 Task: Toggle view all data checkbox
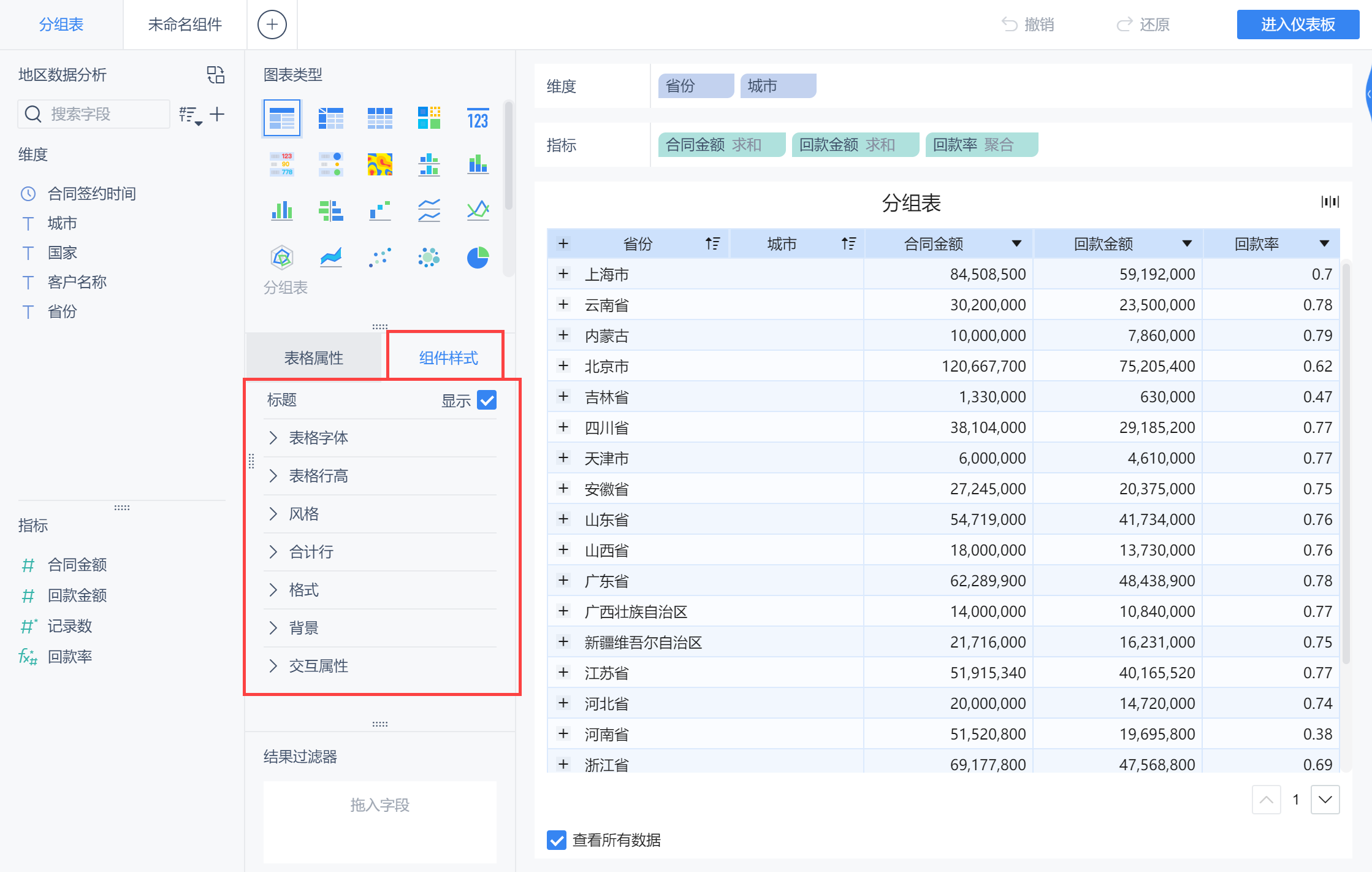point(557,839)
